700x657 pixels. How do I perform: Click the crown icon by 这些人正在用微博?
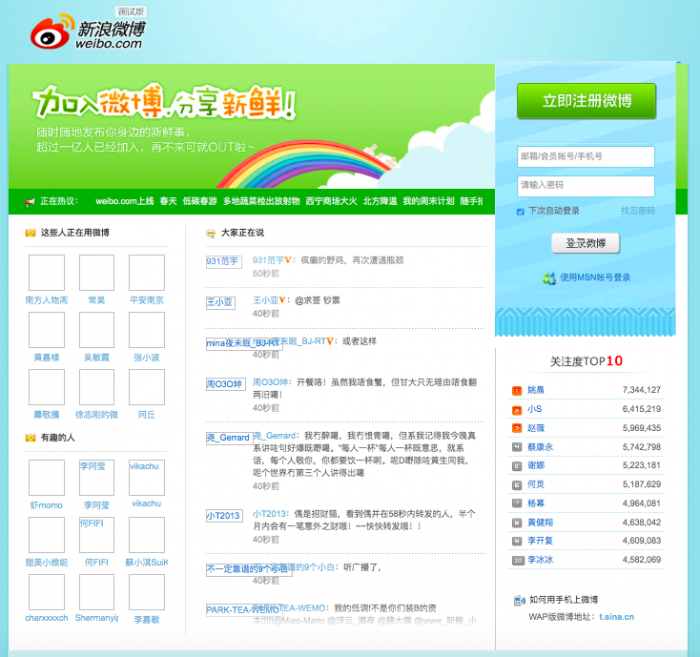(x=30, y=233)
